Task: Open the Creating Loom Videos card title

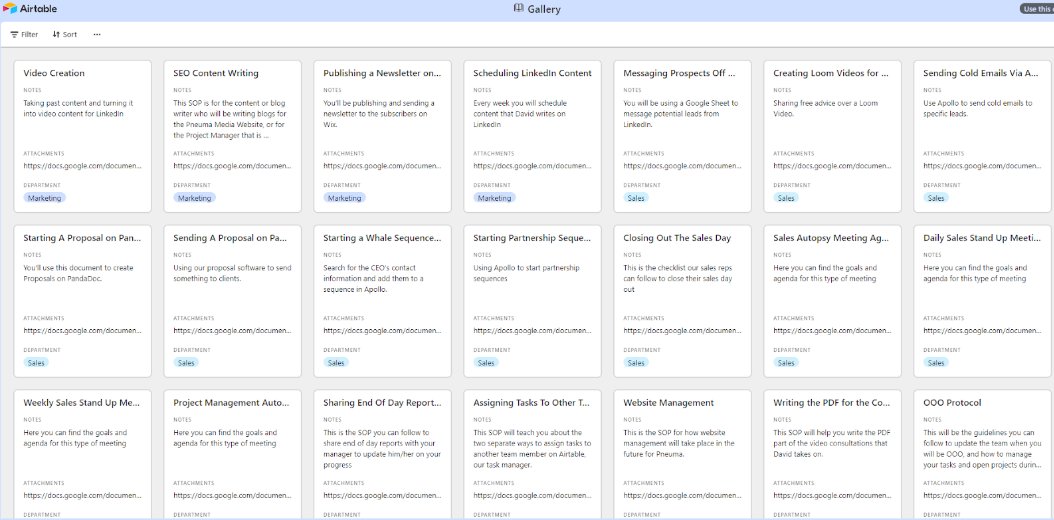Action: coord(831,73)
